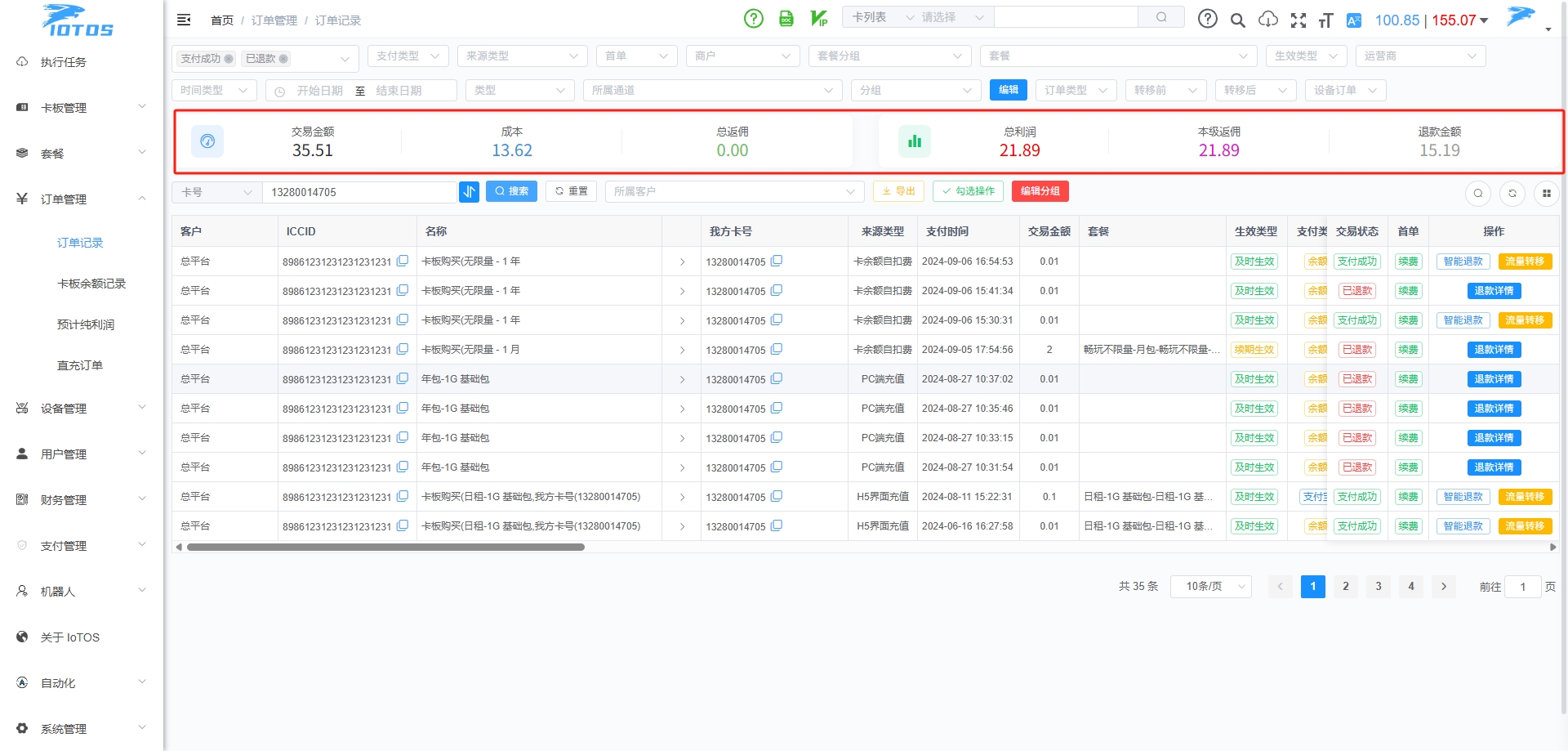This screenshot has height=751, width=1568.
Task: Click the blue gauge icon in the summary panel
Action: (207, 141)
